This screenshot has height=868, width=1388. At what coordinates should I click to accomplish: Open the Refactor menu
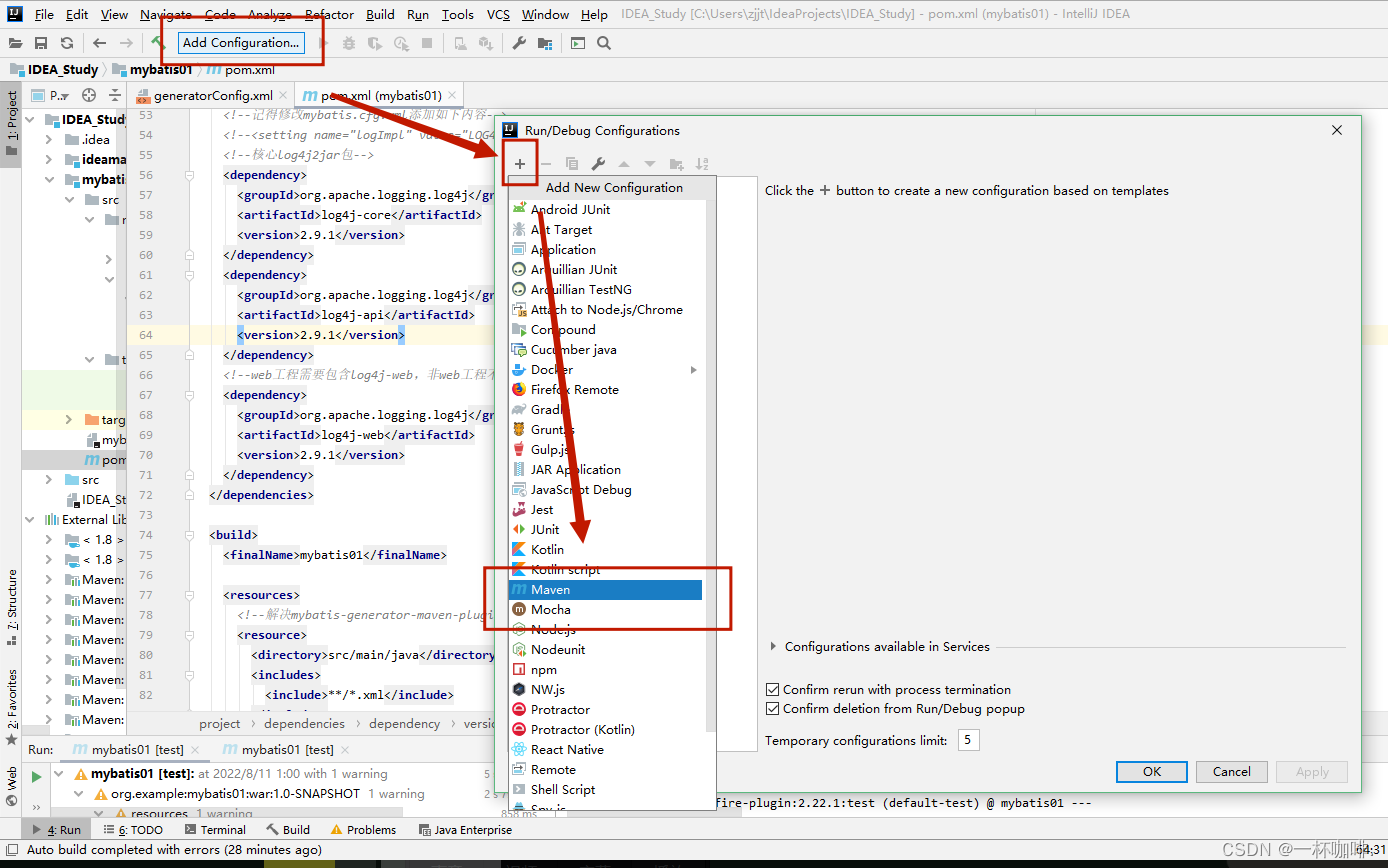[x=329, y=15]
